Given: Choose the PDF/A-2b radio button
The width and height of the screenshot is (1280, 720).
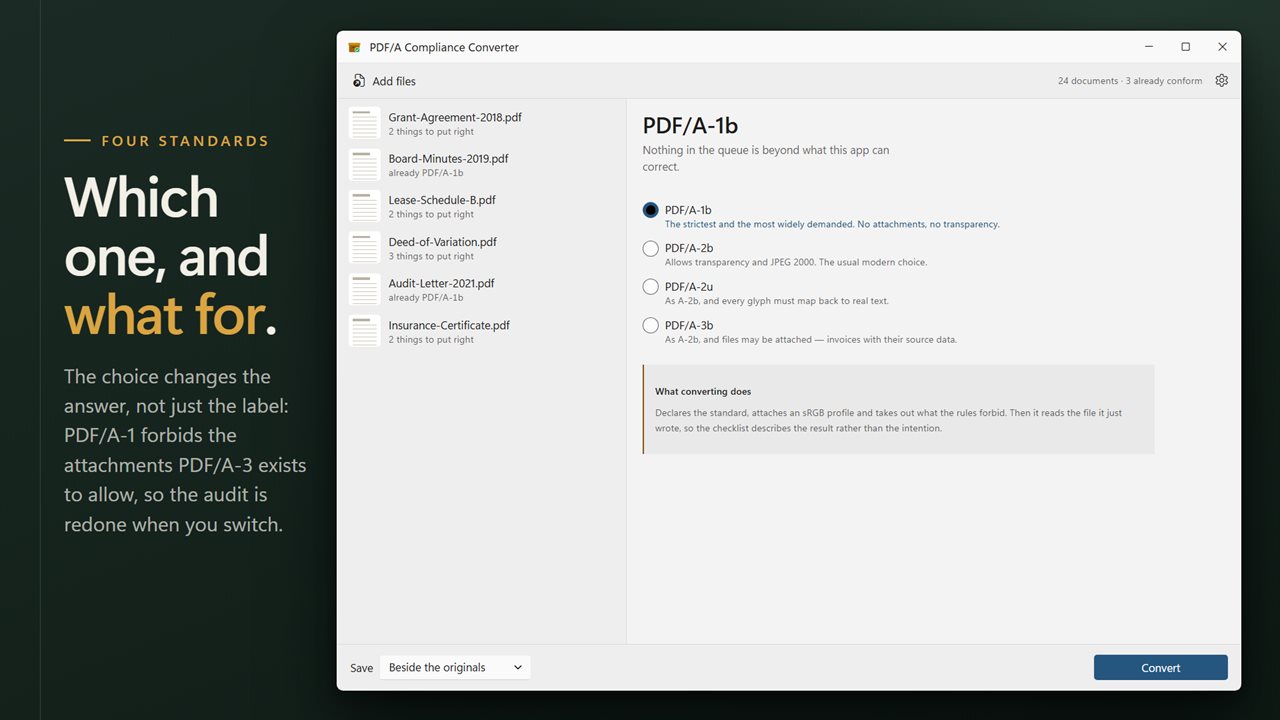Looking at the screenshot, I should pyautogui.click(x=651, y=248).
